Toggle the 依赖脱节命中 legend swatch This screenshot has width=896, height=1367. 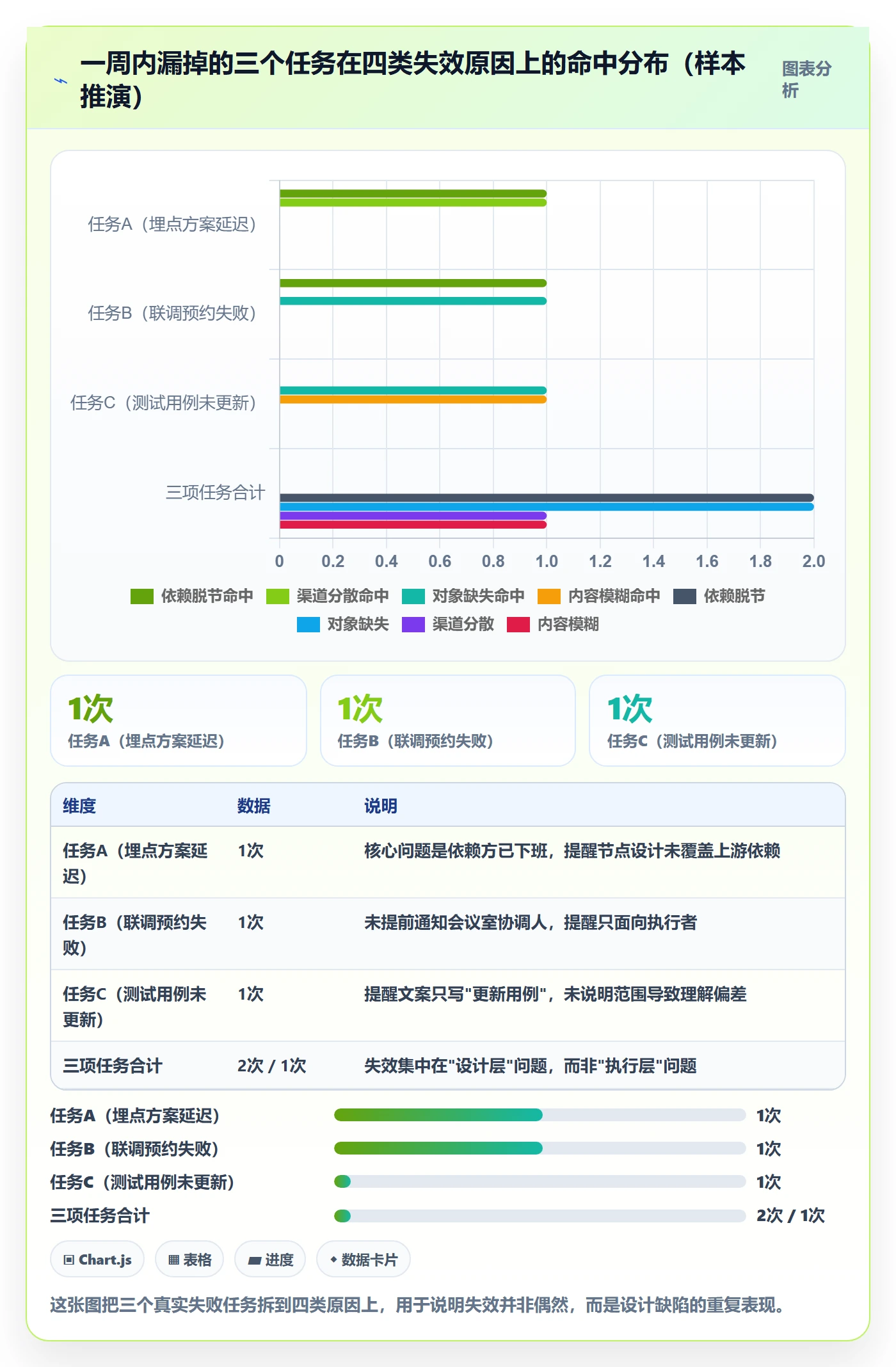tap(141, 596)
